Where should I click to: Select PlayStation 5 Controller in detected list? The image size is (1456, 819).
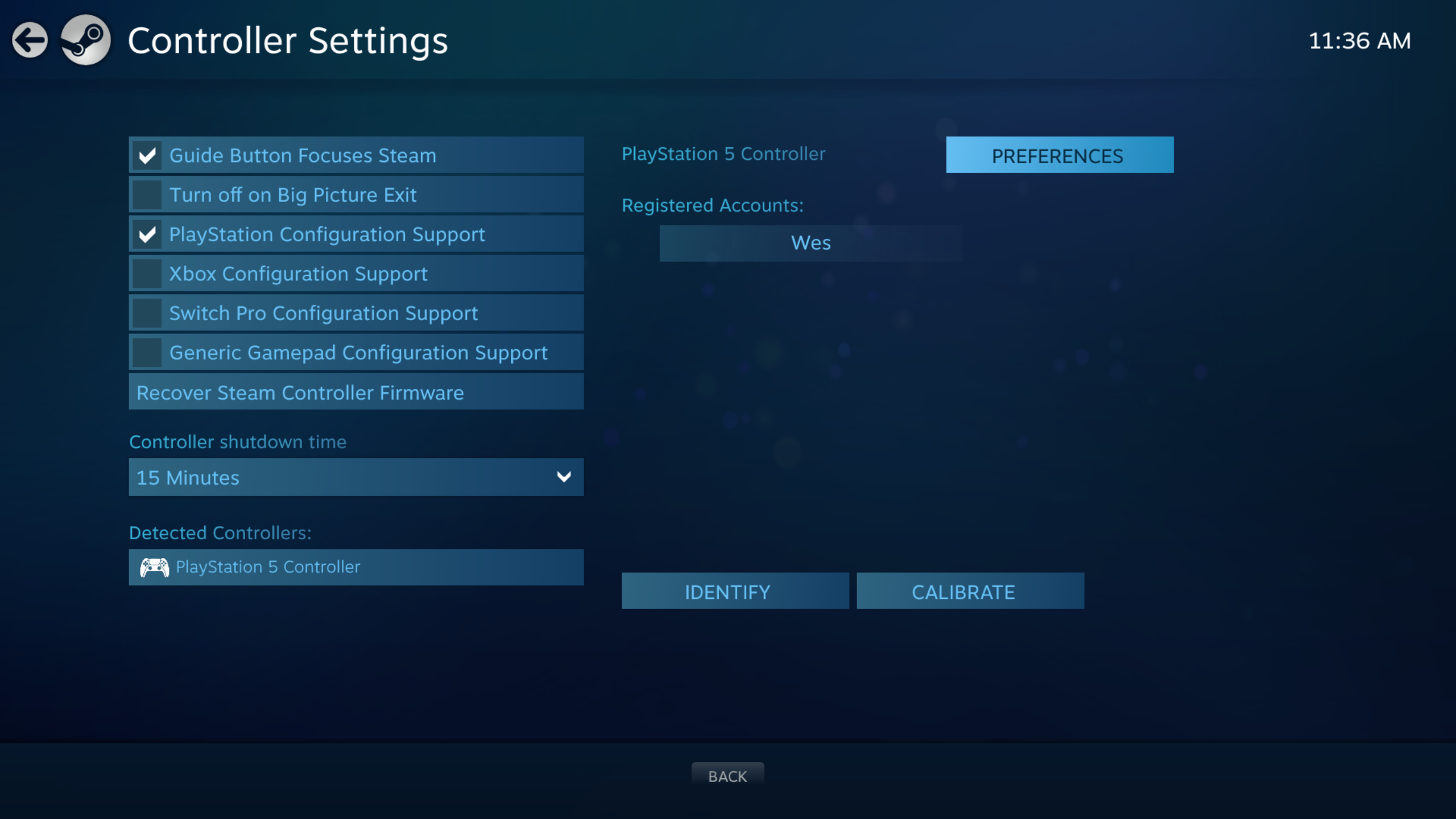(356, 566)
